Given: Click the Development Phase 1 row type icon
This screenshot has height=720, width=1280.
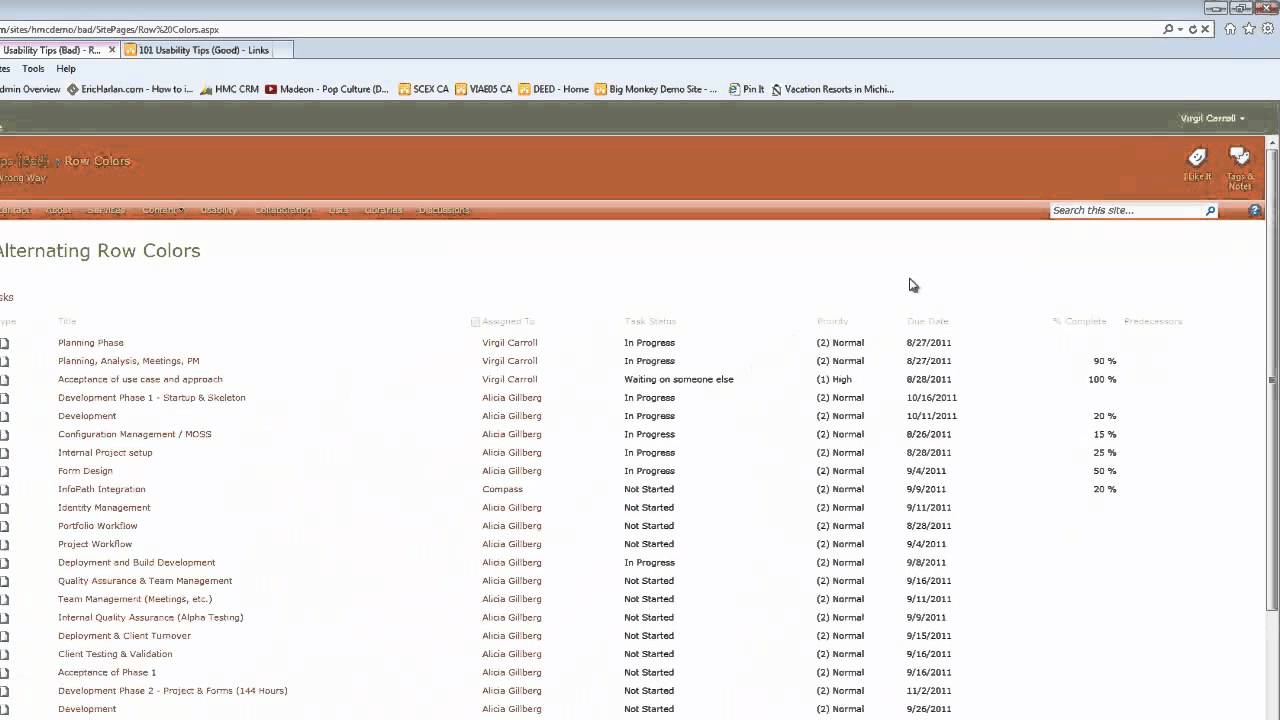Looking at the screenshot, I should coord(4,398).
